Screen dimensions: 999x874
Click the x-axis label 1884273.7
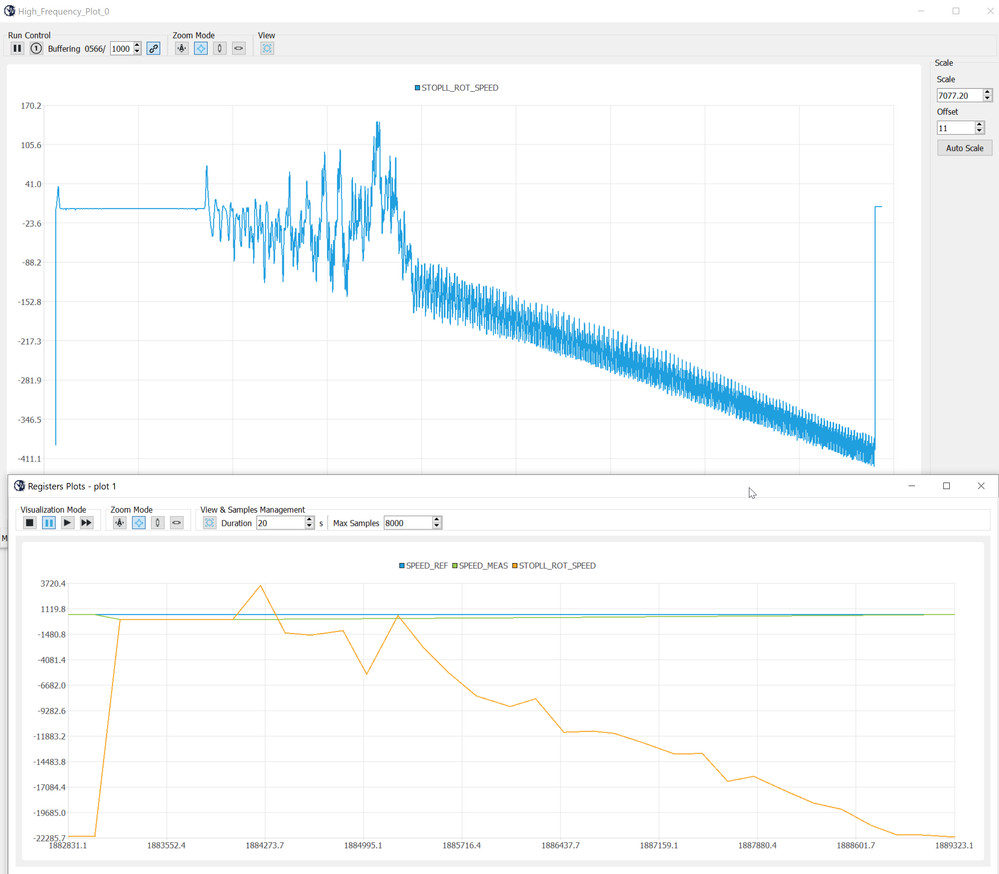[x=265, y=845]
